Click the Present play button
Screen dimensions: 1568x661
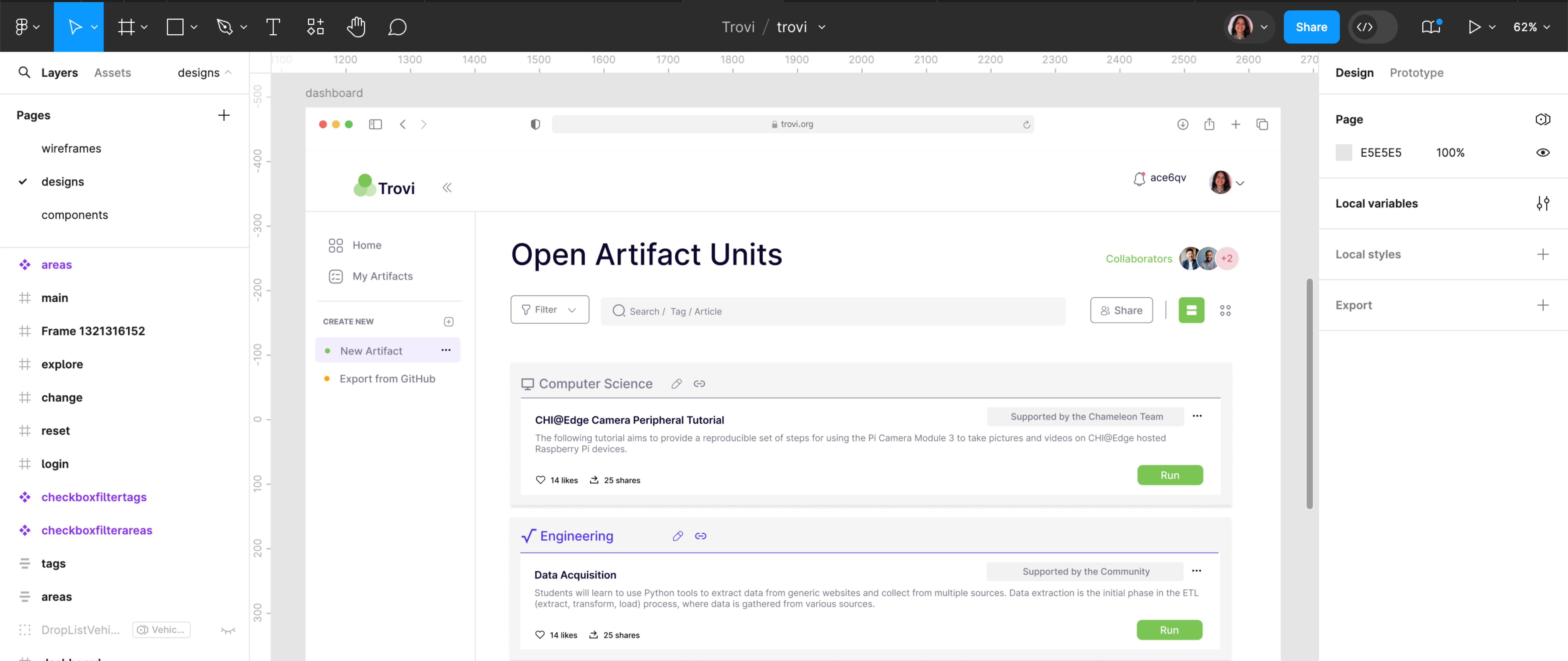pos(1475,27)
